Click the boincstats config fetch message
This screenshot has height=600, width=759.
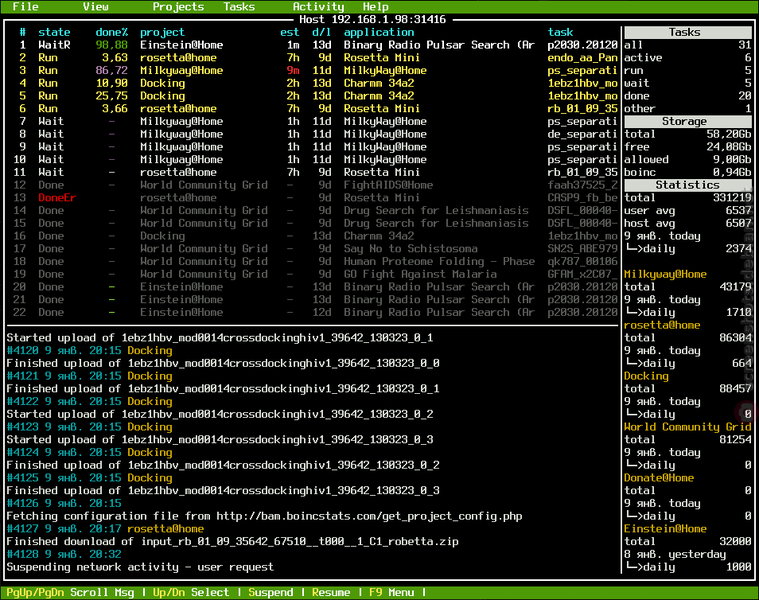tap(264, 516)
